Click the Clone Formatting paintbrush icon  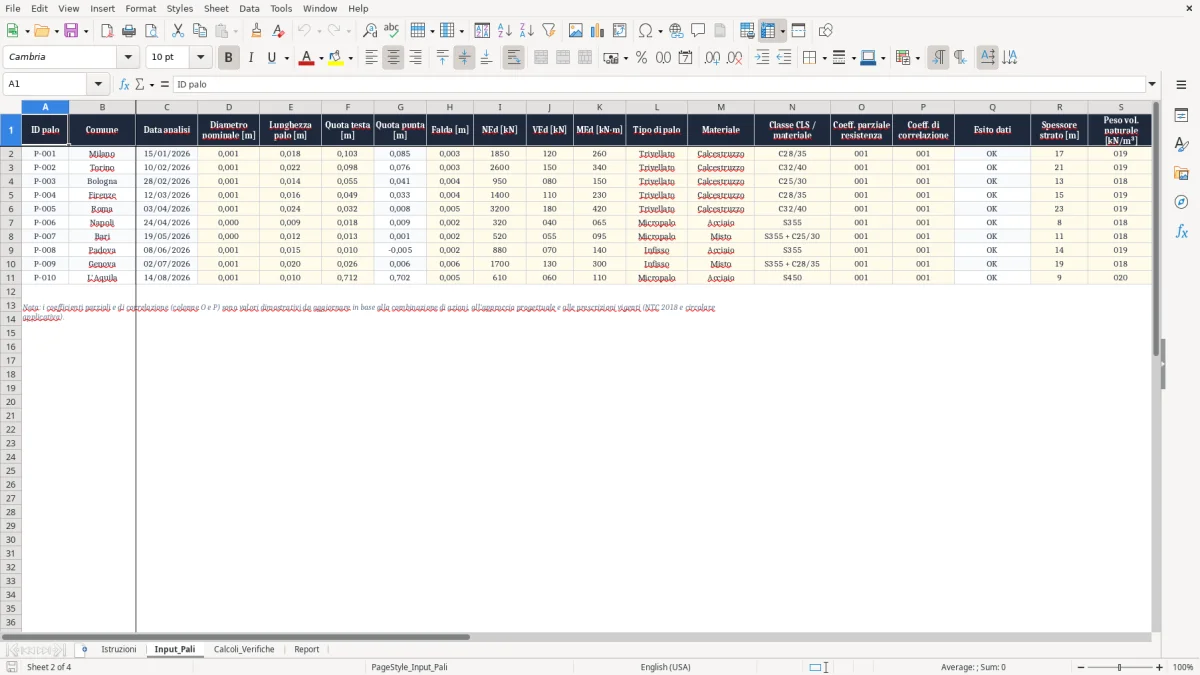257,31
